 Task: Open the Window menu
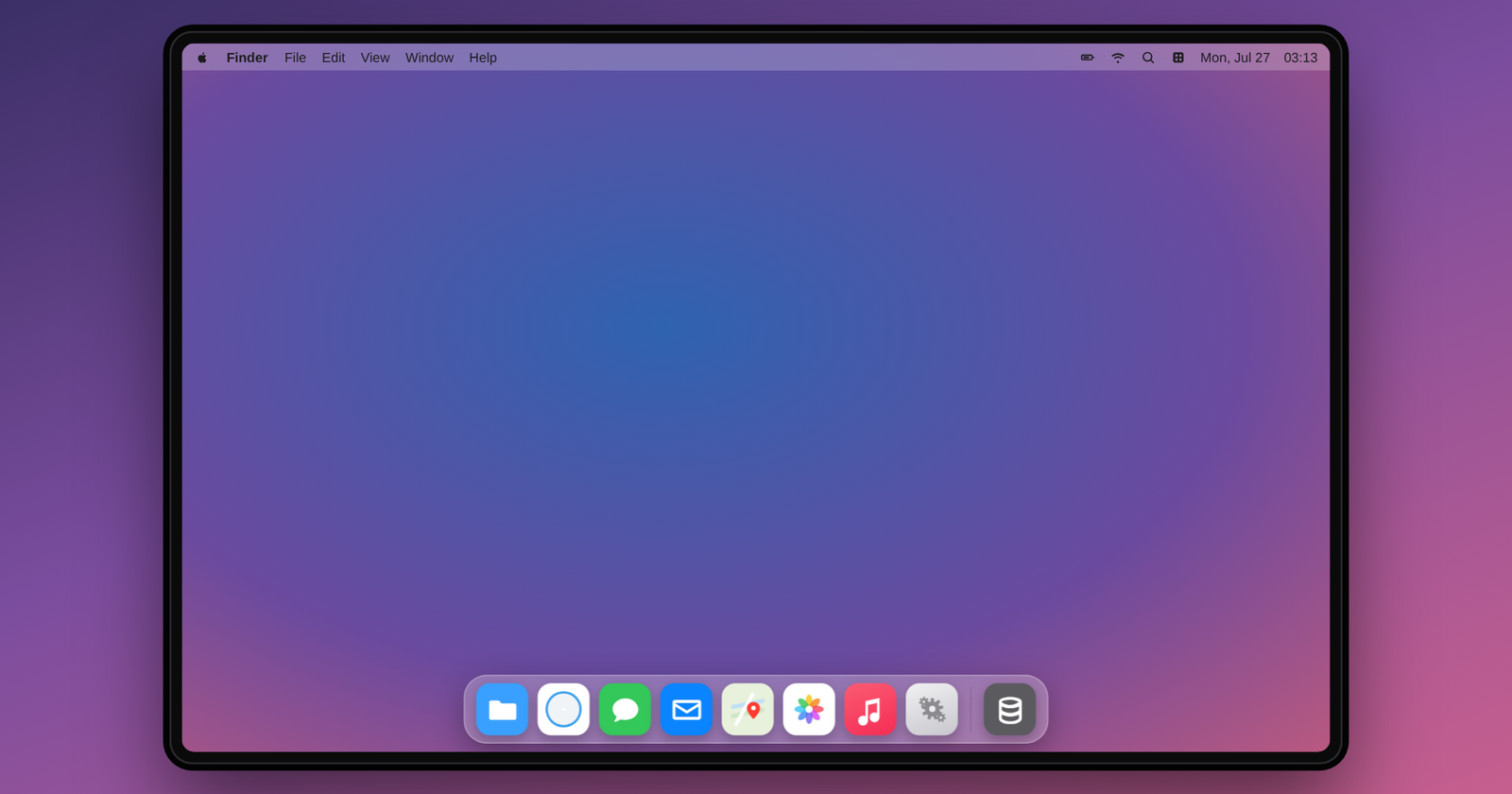coord(429,58)
